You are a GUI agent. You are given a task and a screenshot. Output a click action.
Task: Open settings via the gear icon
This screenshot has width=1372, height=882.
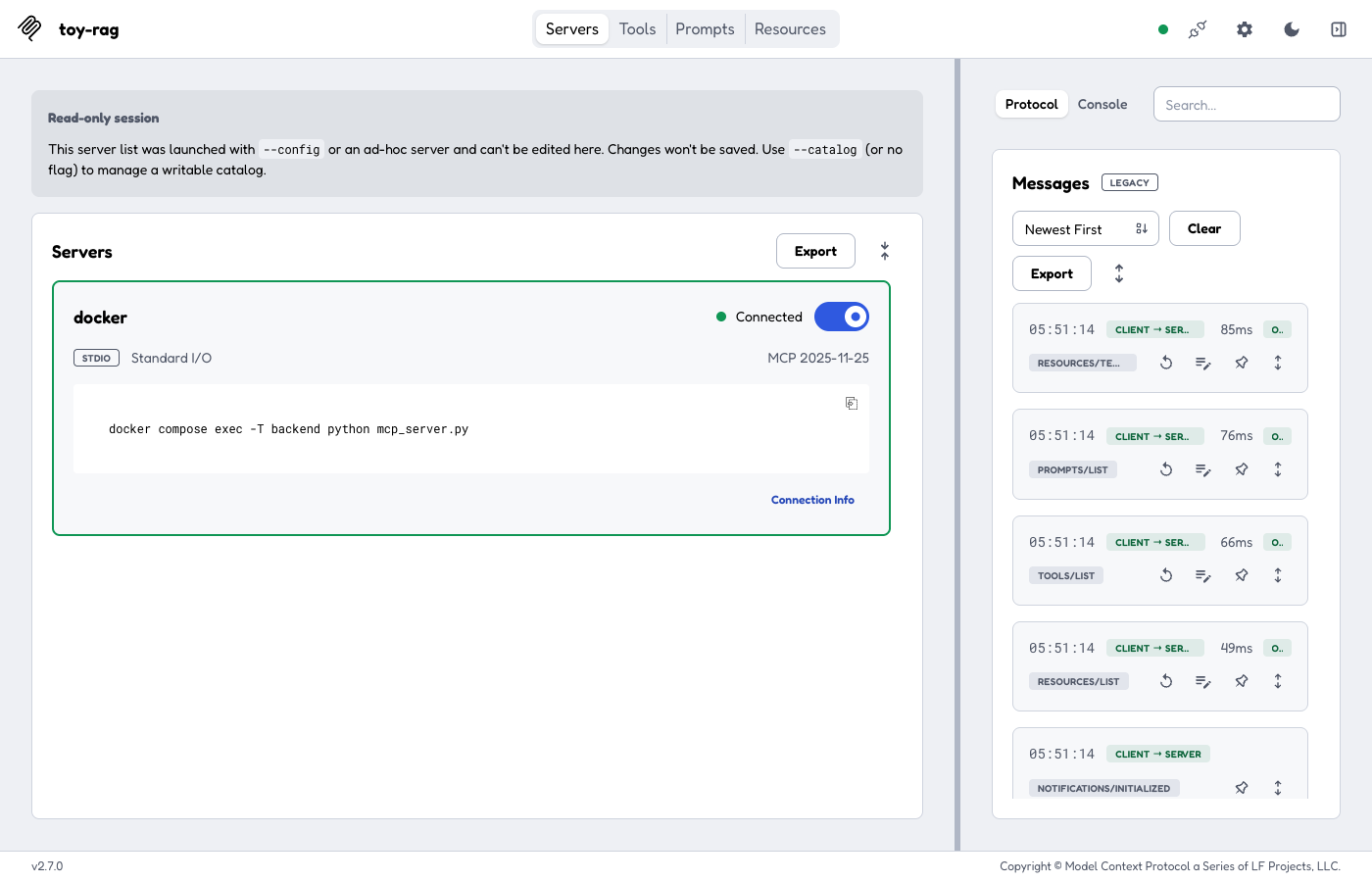point(1245,29)
